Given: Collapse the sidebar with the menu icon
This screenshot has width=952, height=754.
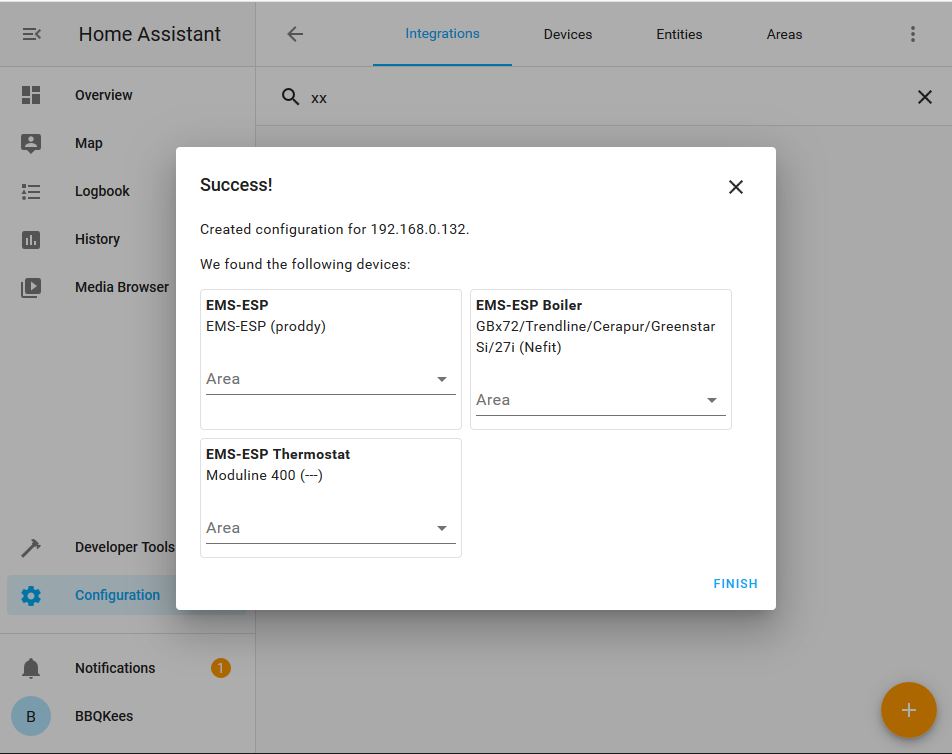Looking at the screenshot, I should (31, 33).
